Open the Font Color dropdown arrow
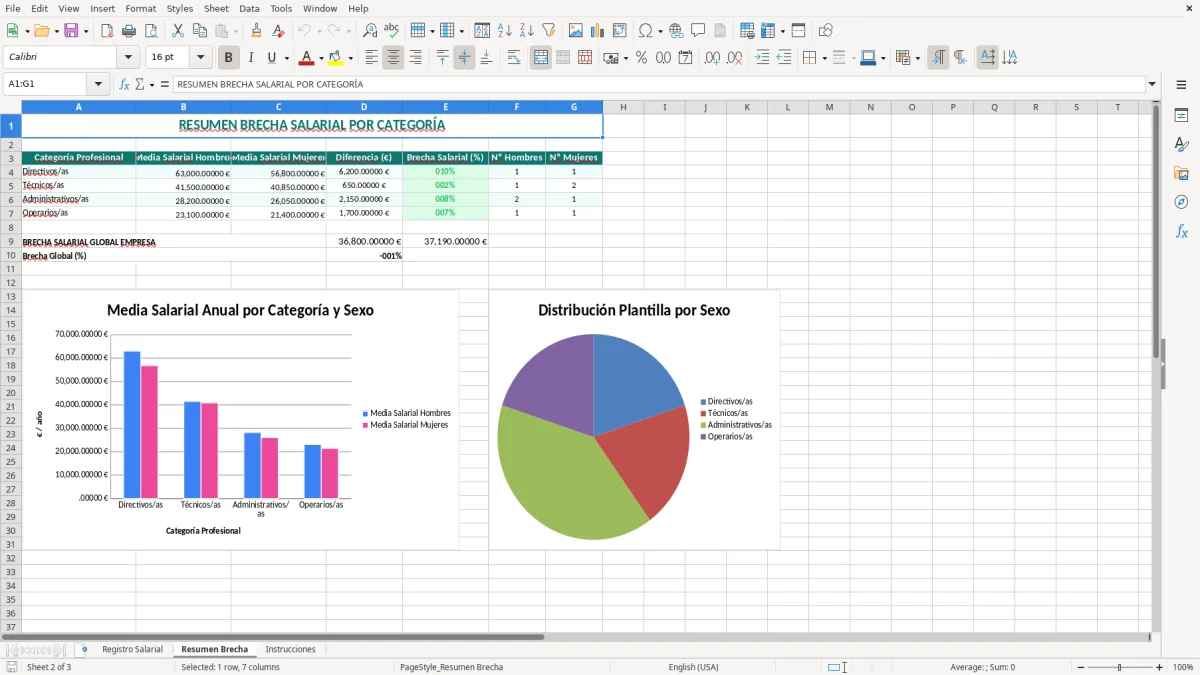 point(321,58)
